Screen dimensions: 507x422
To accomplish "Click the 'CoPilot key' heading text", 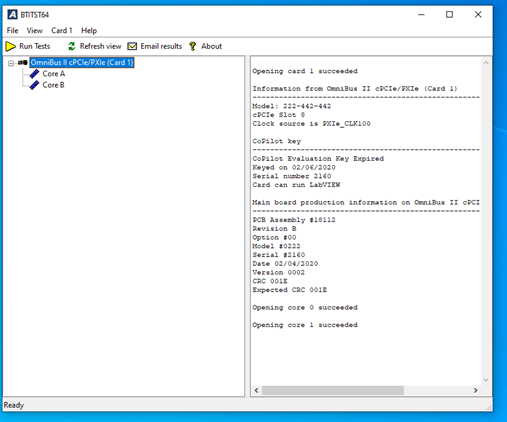I will click(277, 141).
